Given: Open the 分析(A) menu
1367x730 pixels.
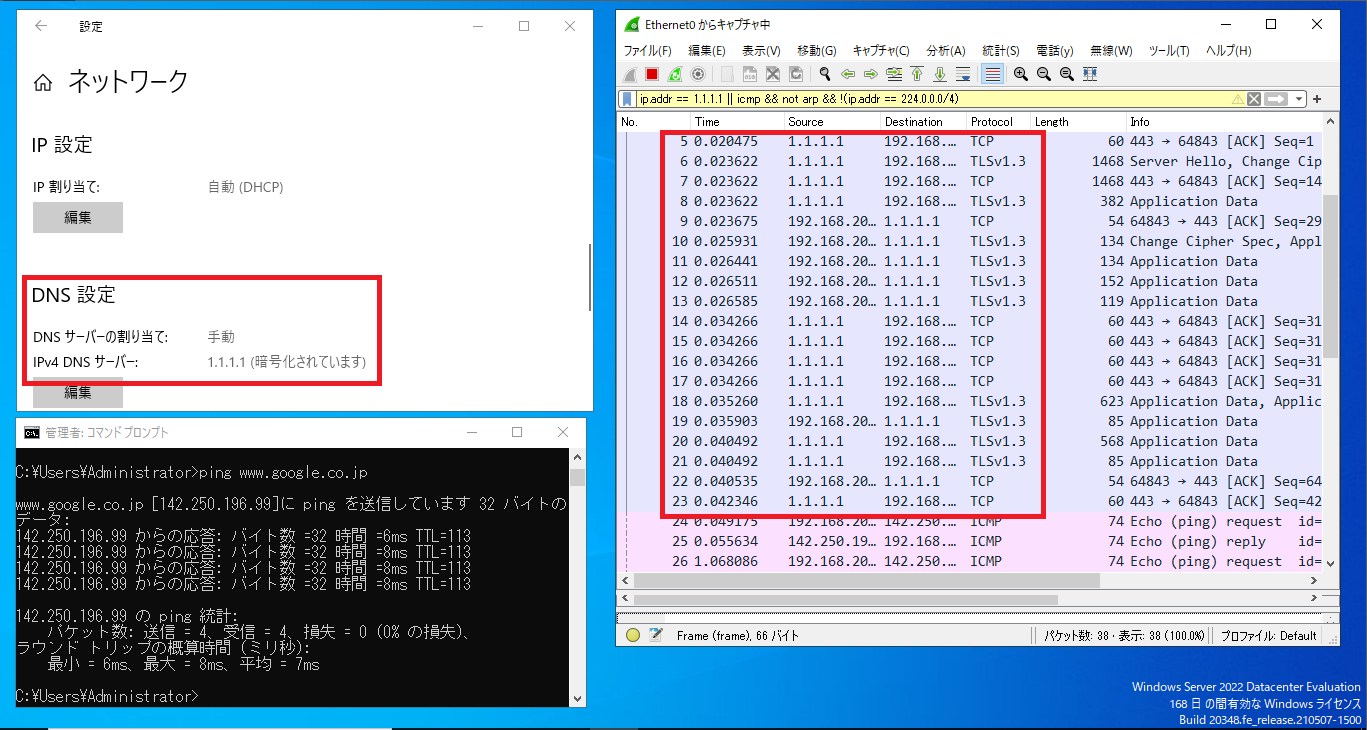Looking at the screenshot, I should point(945,51).
